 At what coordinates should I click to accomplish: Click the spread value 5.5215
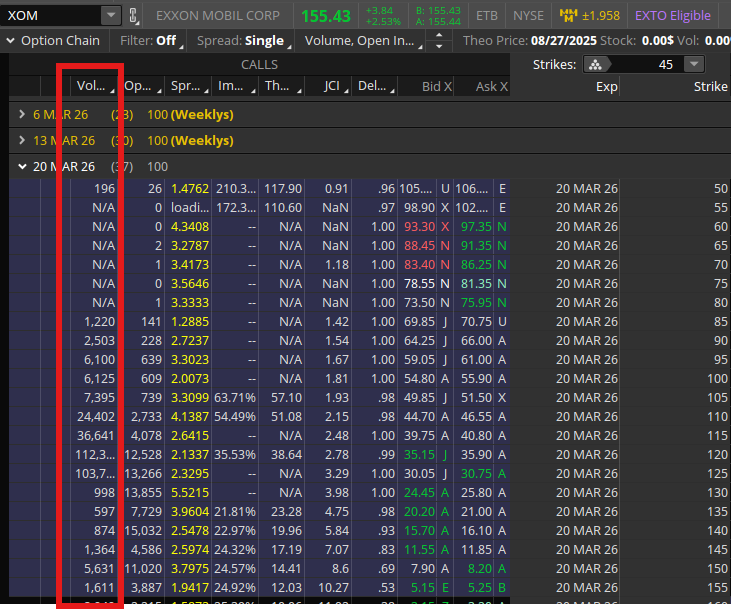190,493
